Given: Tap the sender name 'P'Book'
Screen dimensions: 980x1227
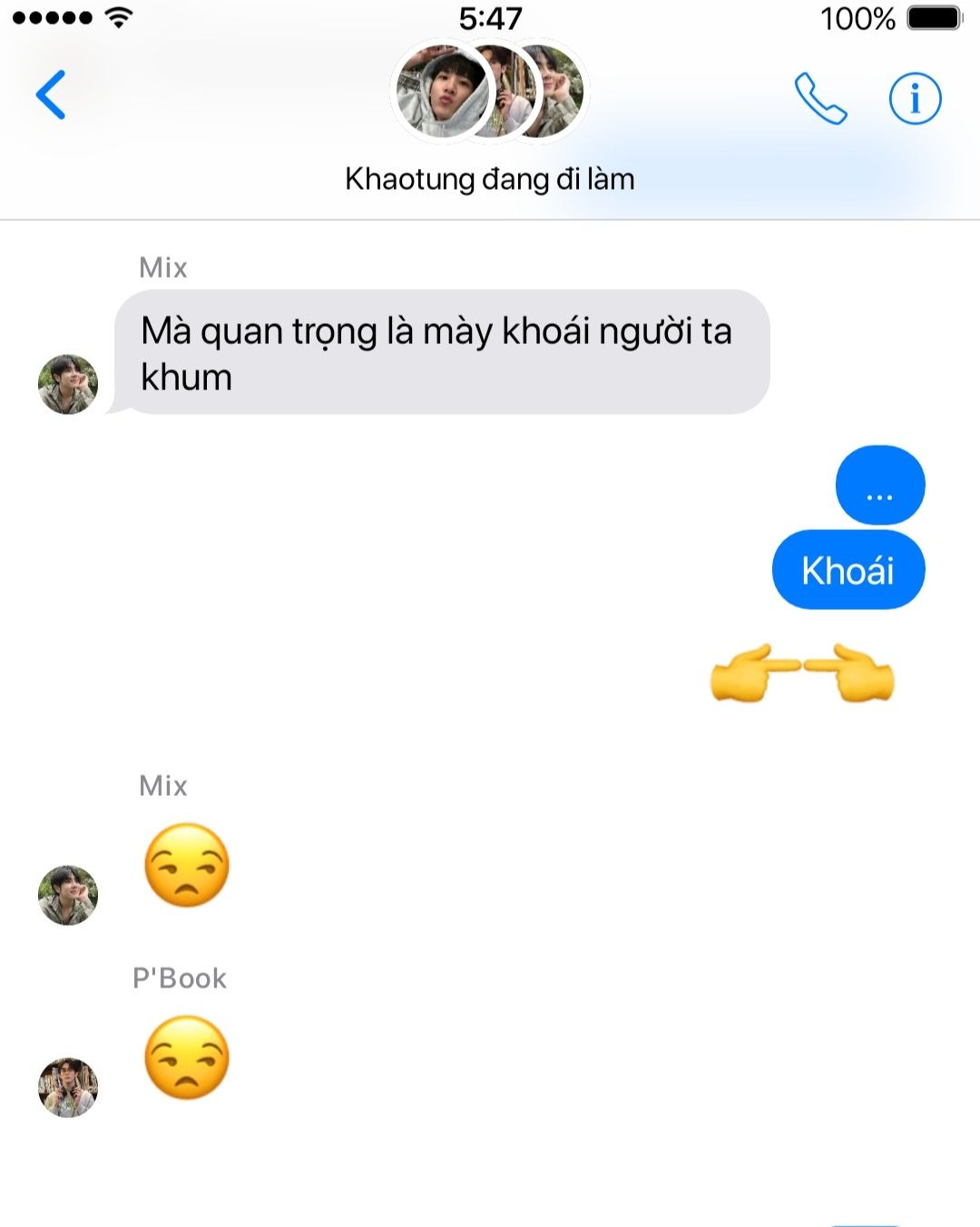Looking at the screenshot, I should coord(180,978).
